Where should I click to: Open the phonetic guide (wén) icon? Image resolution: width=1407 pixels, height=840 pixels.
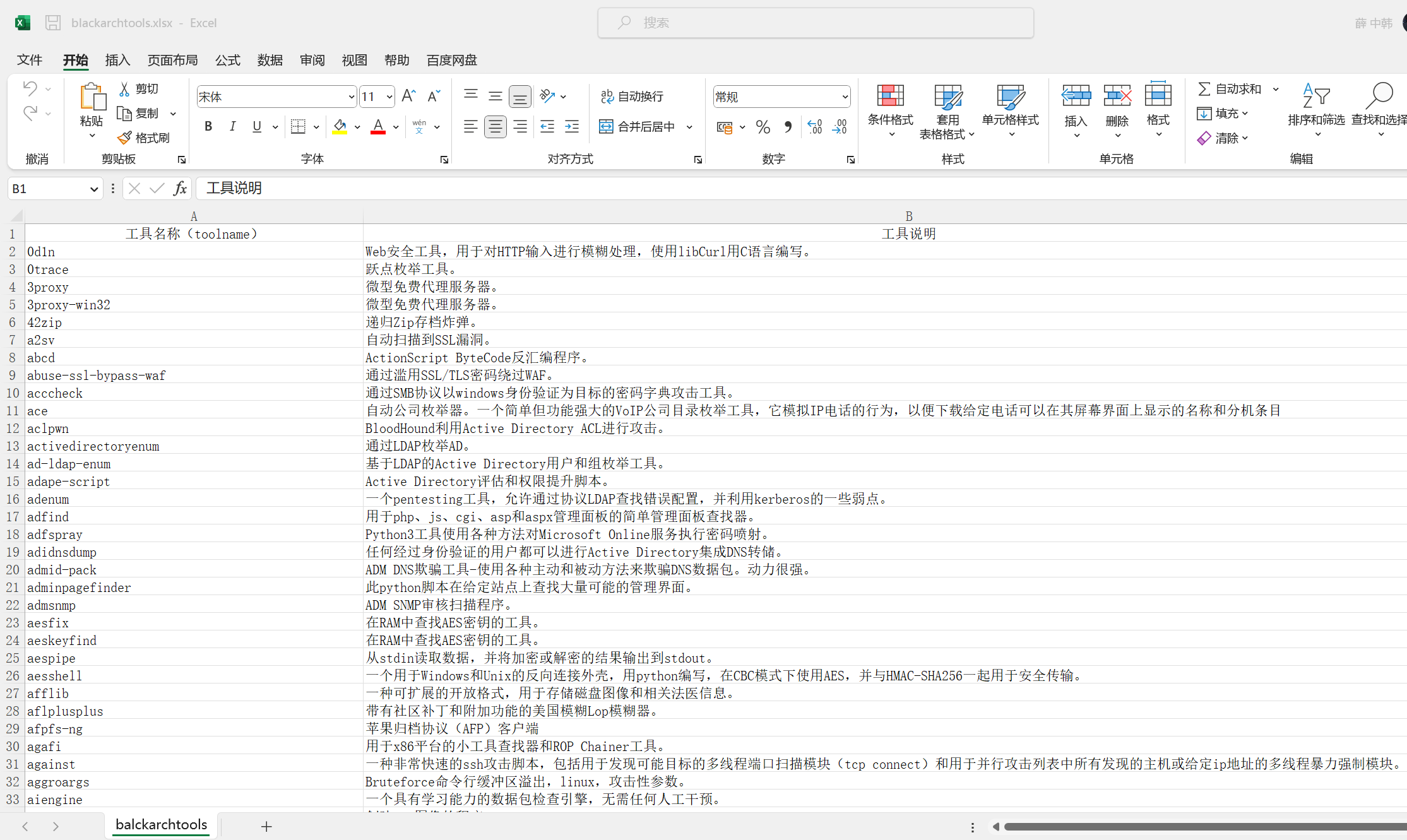(419, 126)
